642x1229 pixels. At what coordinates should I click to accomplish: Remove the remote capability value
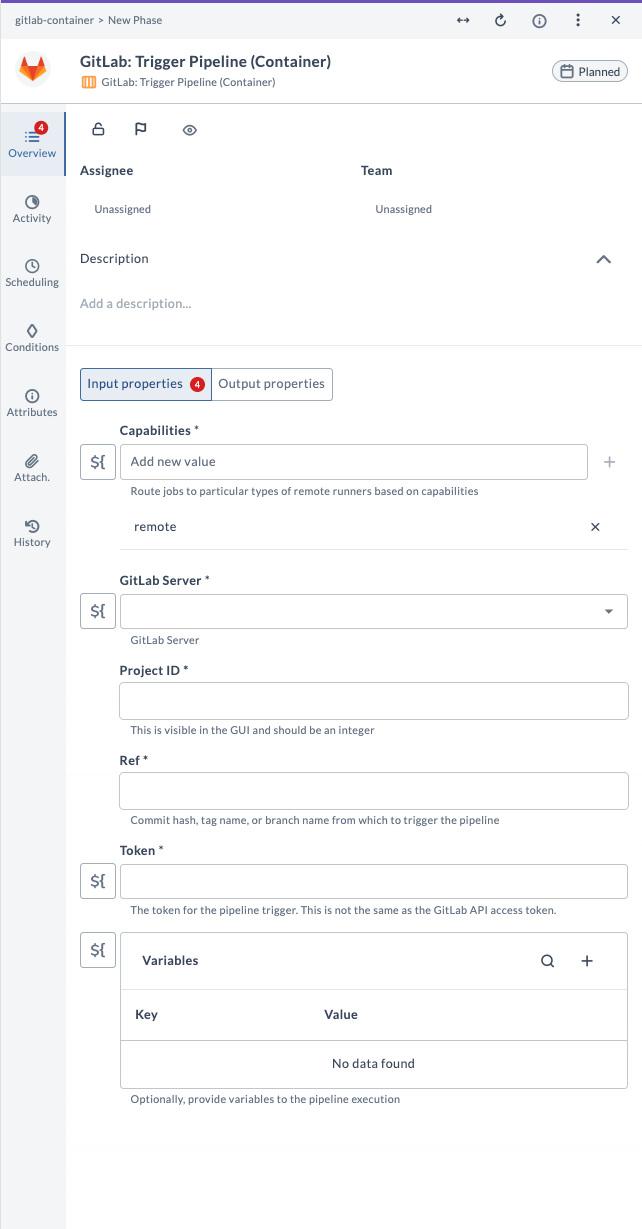(595, 527)
